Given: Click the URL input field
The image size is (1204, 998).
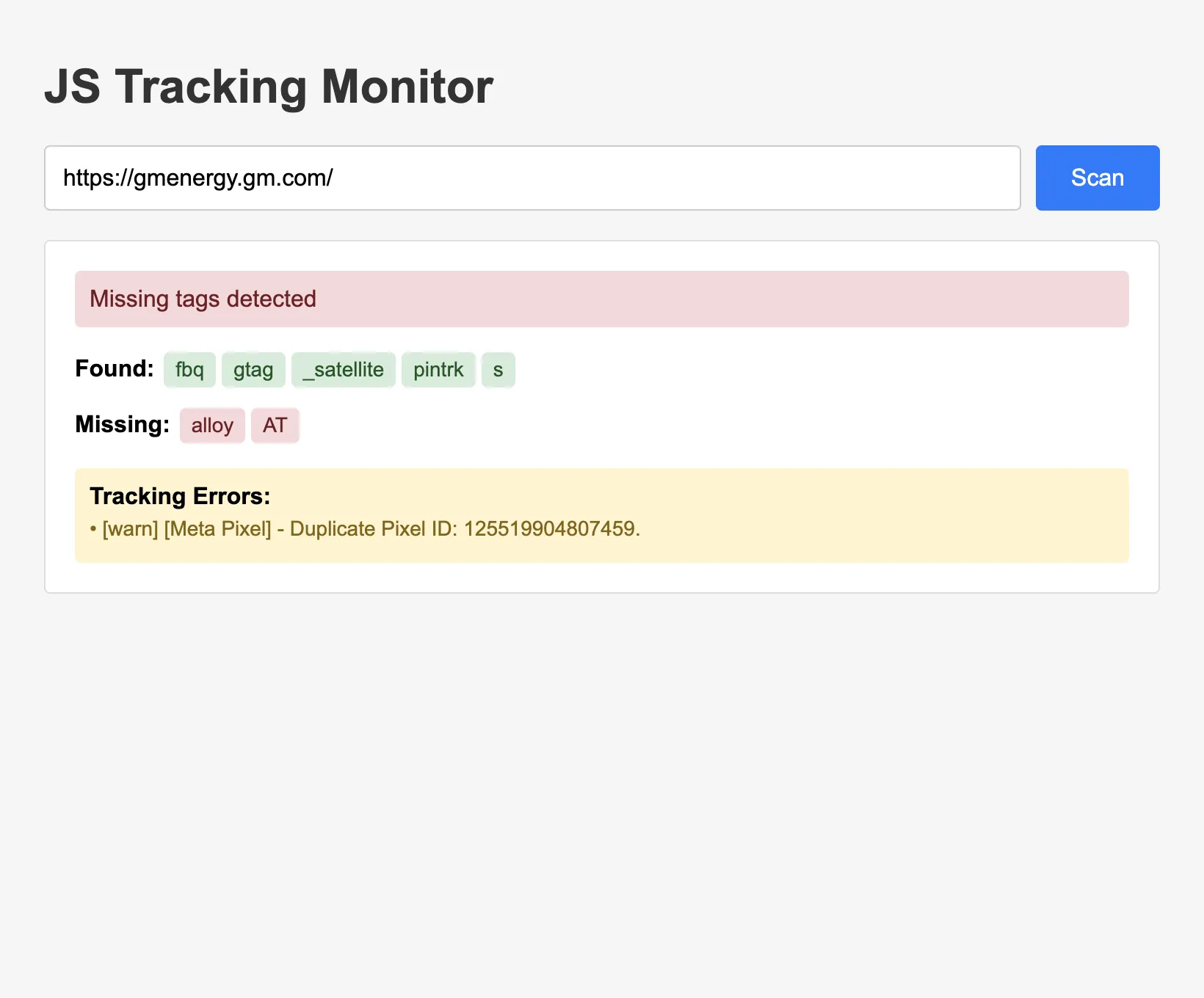Looking at the screenshot, I should pos(532,178).
